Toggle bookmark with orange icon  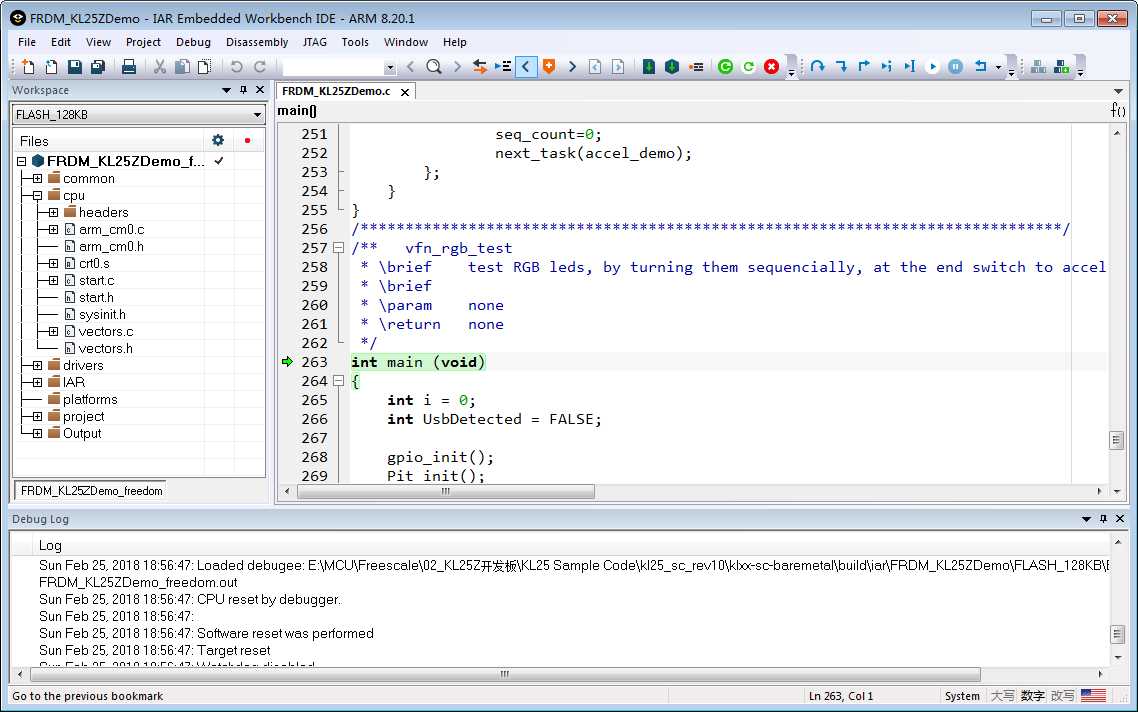point(549,67)
